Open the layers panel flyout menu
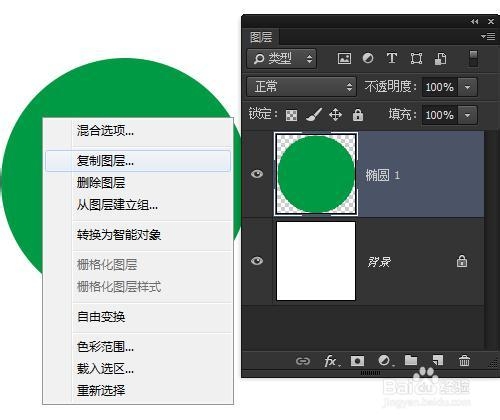Image resolution: width=500 pixels, height=420 pixels. click(x=488, y=36)
